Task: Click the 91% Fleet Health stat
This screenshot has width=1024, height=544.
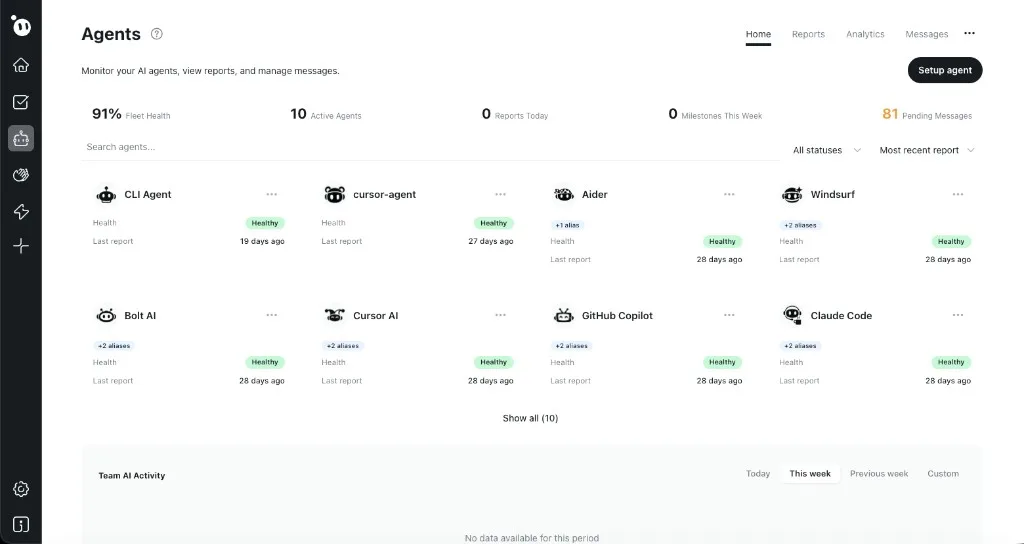Action: point(131,114)
